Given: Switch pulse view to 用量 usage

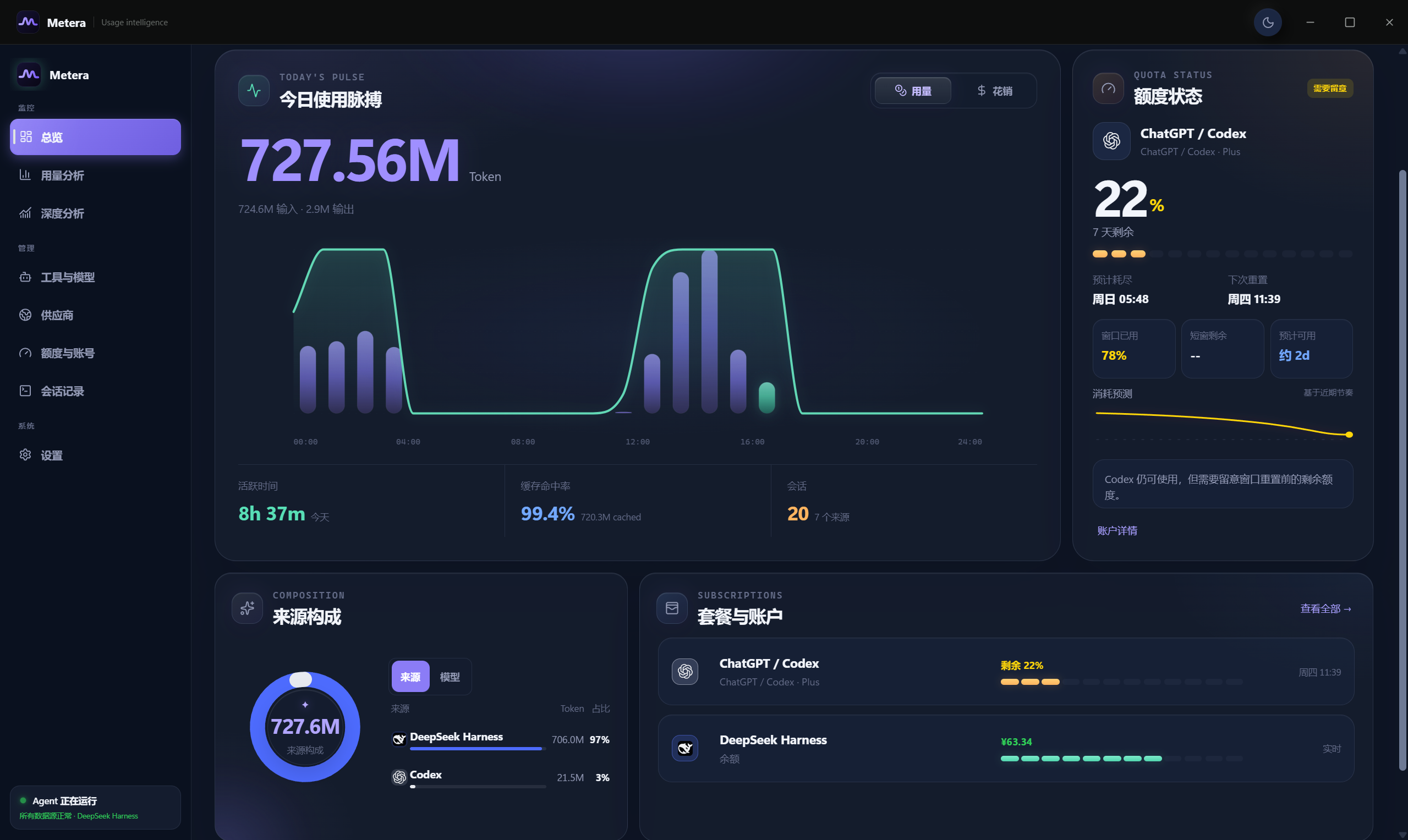Looking at the screenshot, I should (913, 91).
